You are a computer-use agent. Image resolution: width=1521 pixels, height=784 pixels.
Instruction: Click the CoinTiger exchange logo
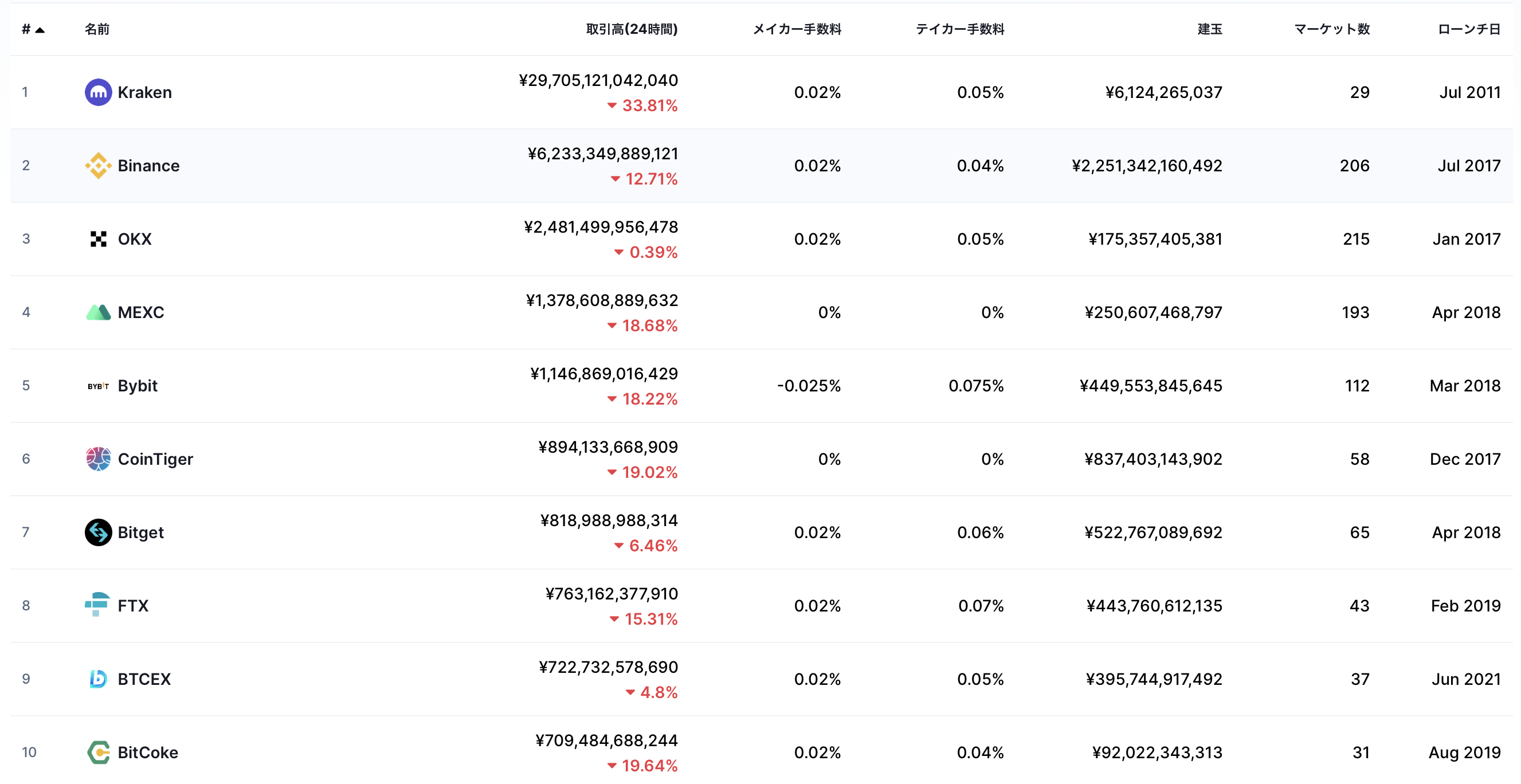coord(98,458)
